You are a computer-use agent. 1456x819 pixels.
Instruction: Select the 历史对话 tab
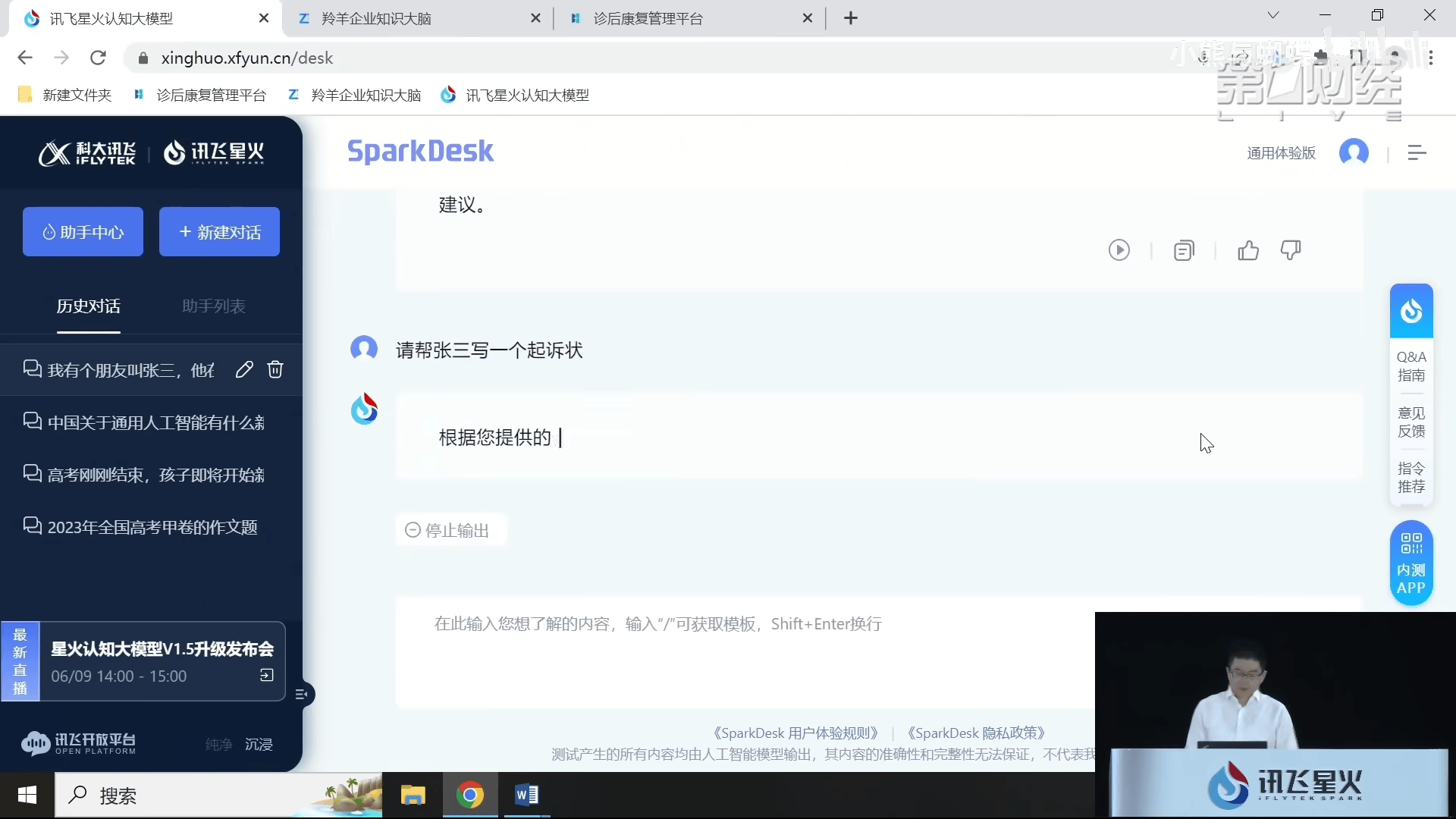click(89, 306)
